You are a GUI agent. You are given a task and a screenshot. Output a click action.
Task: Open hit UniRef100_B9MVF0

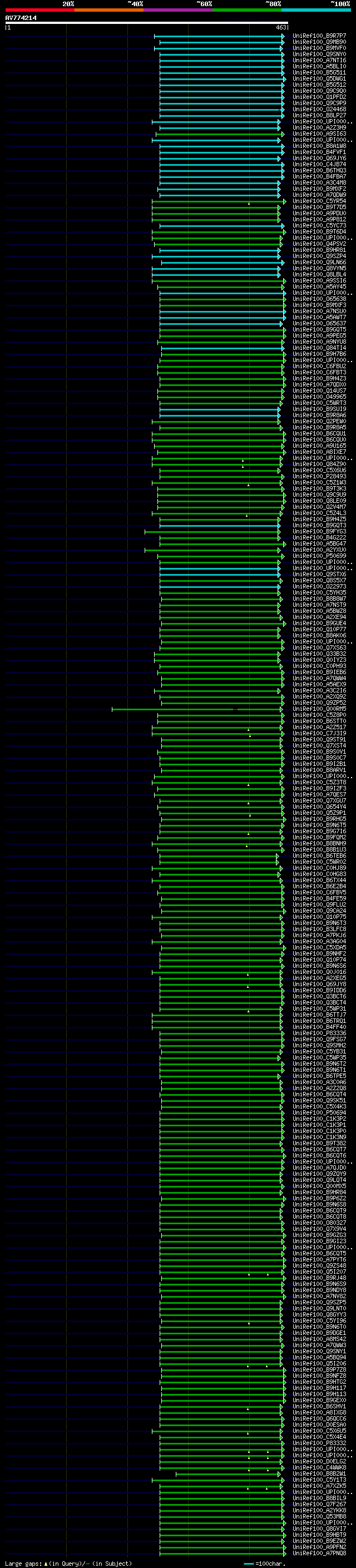pyautogui.click(x=319, y=48)
